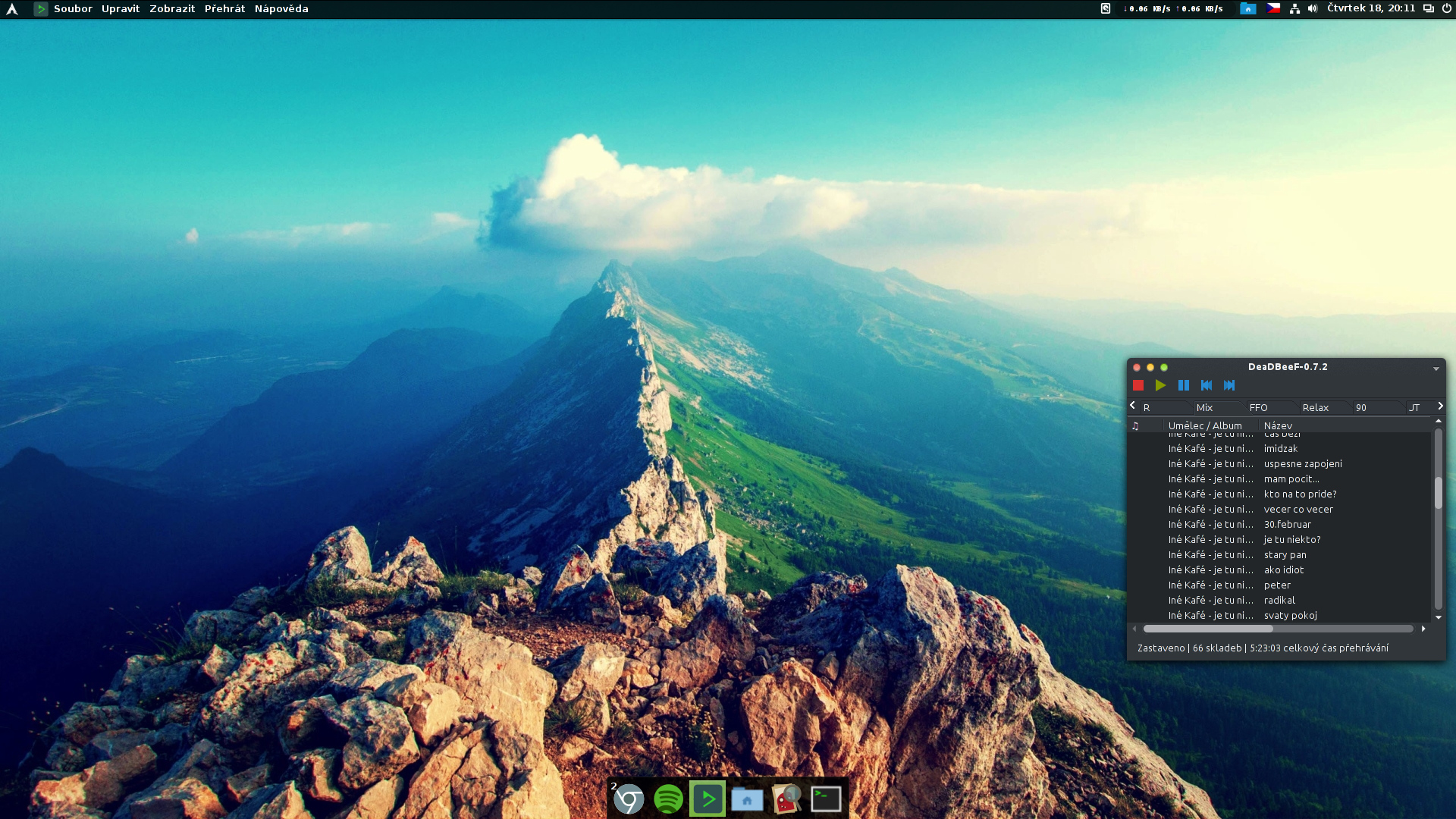The height and width of the screenshot is (819, 1456).
Task: Open the DeaDBeeF titlebar dropdown arrow
Action: pos(1436,369)
